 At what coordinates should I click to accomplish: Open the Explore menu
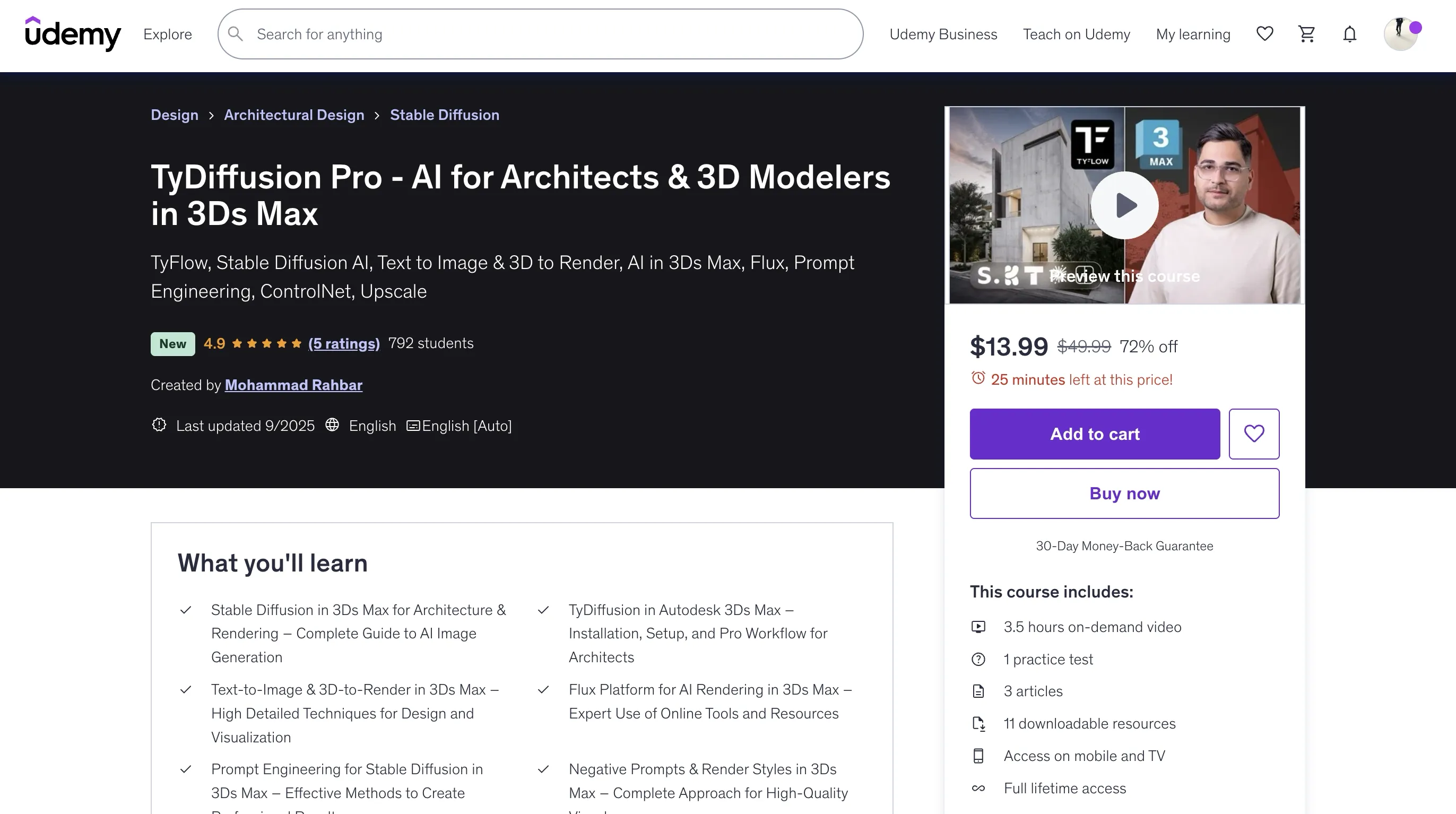167,34
